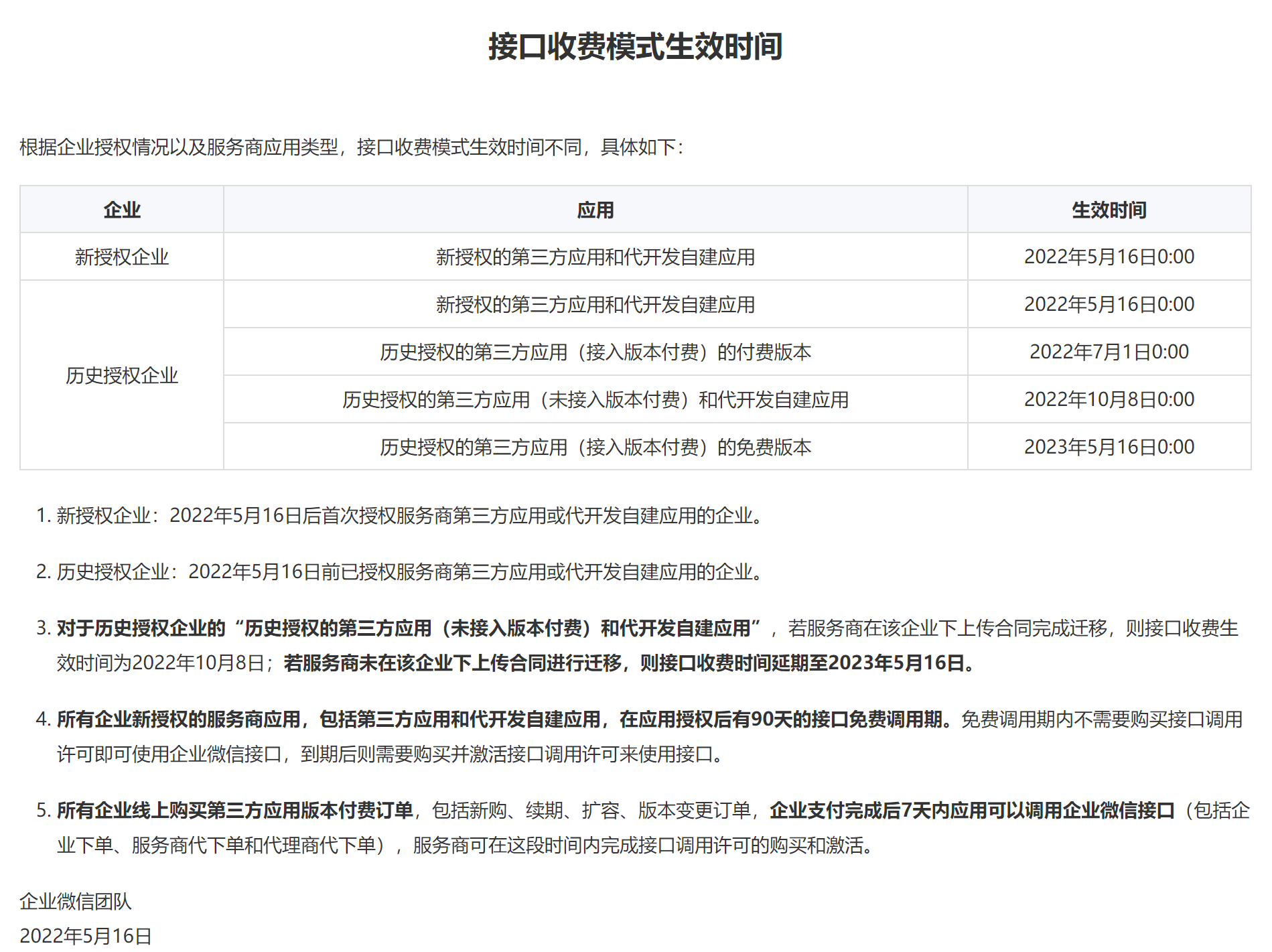Click the line 业下单、服务商代下单和代理商代下单
This screenshot has width=1272, height=952.
pos(216,845)
